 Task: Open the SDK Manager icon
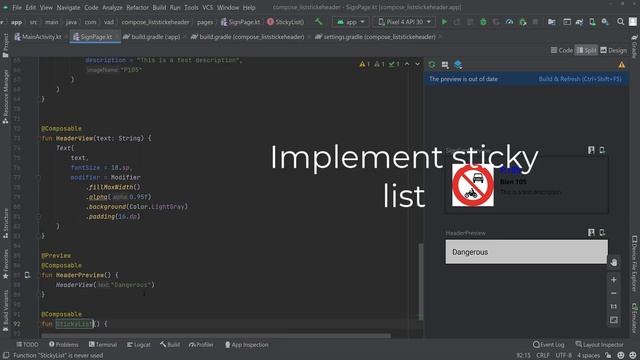(605, 22)
